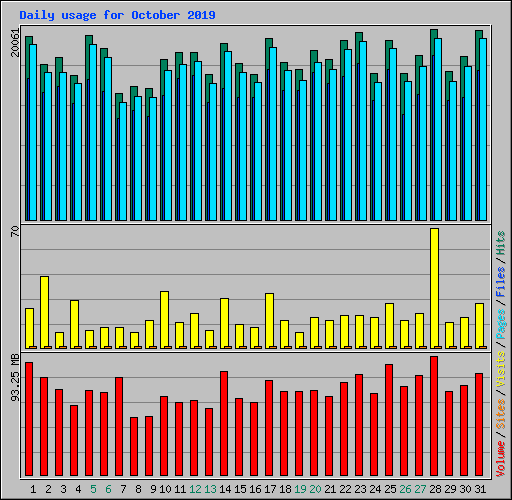Click the red volume bar for day 31
This screenshot has width=512, height=500.
pos(479,424)
